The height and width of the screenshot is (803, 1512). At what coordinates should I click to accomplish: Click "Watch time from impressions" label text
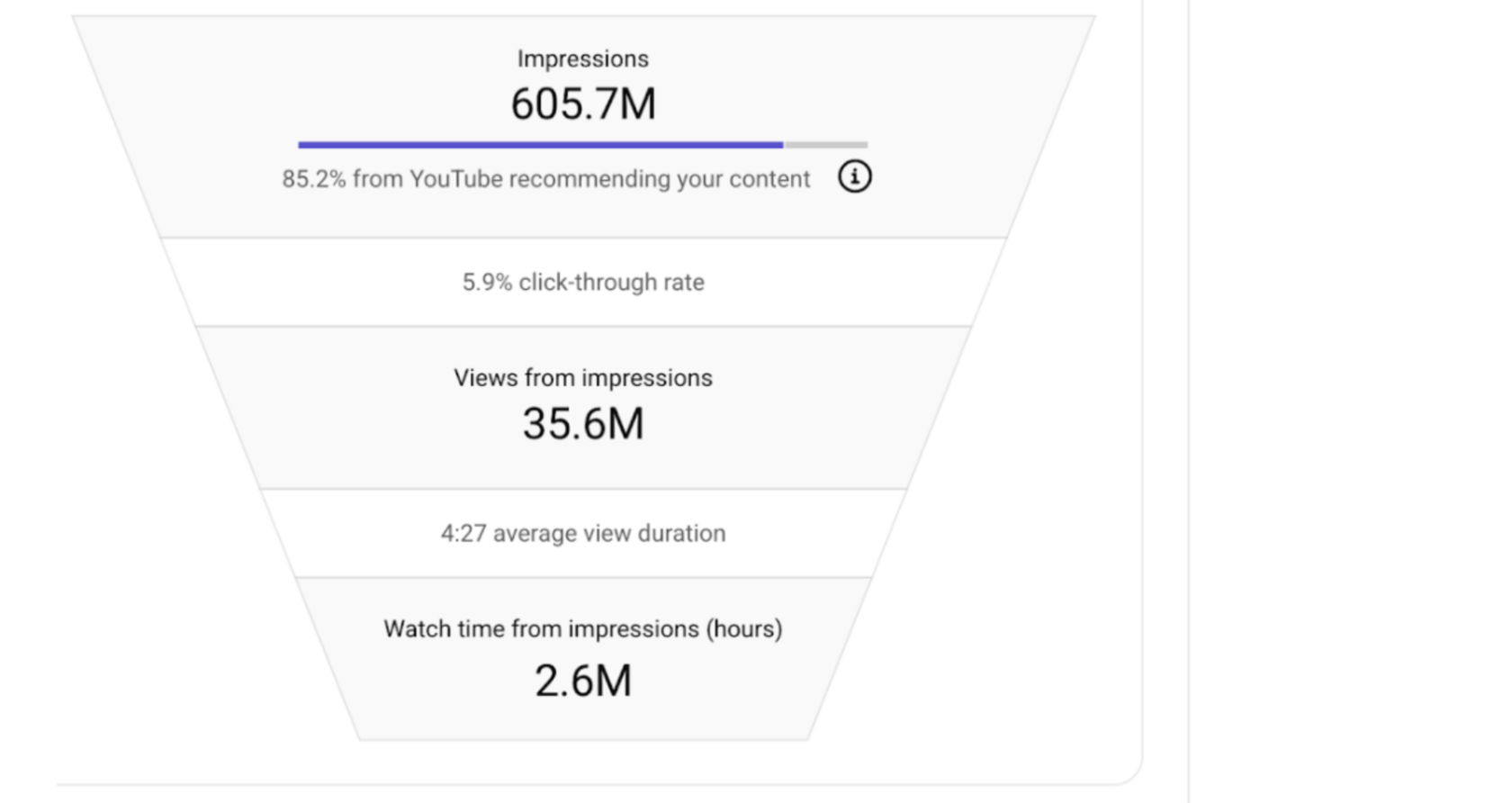pyautogui.click(x=542, y=629)
